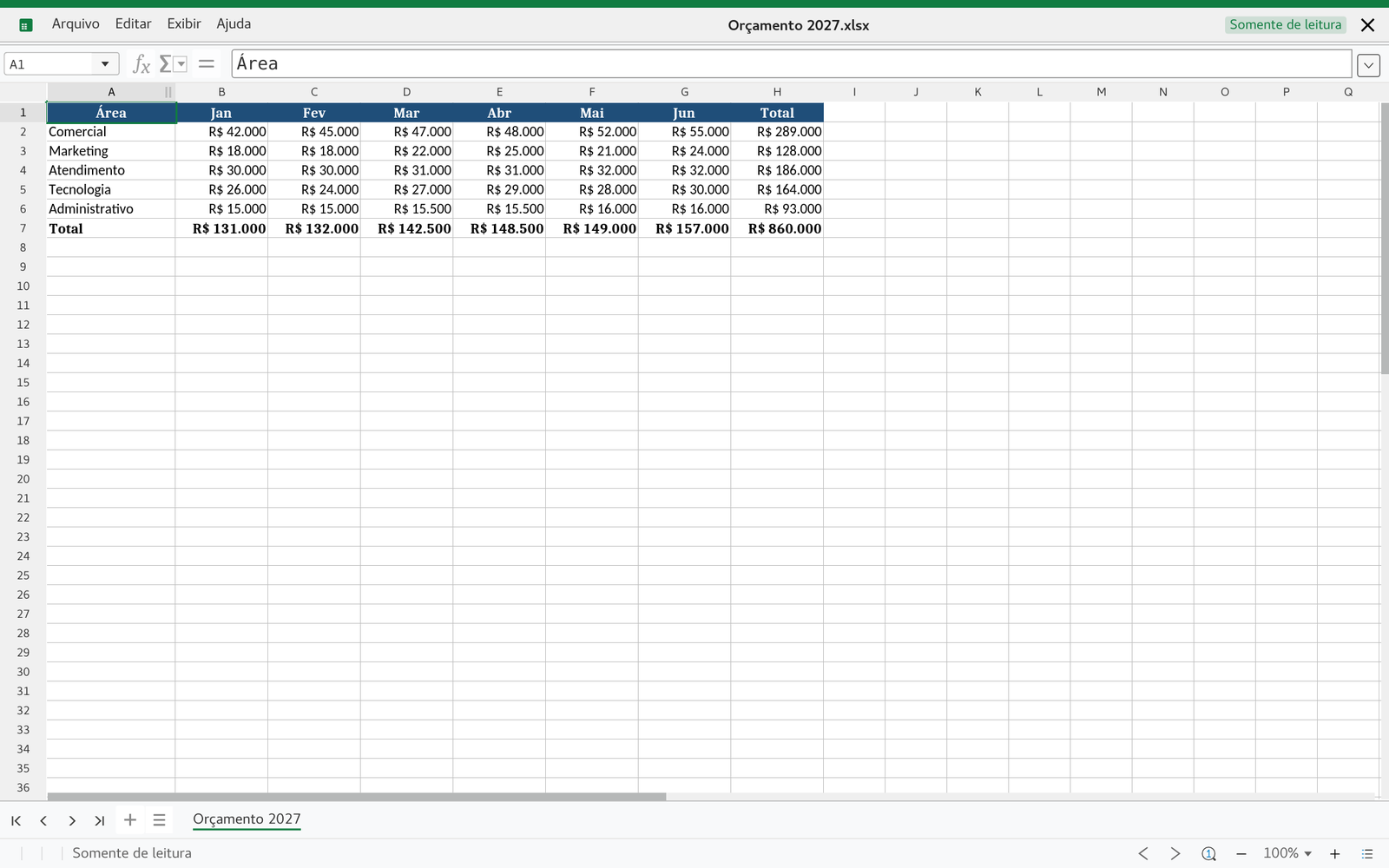Open the Function Wizard fx icon
The height and width of the screenshot is (868, 1389).
142,64
